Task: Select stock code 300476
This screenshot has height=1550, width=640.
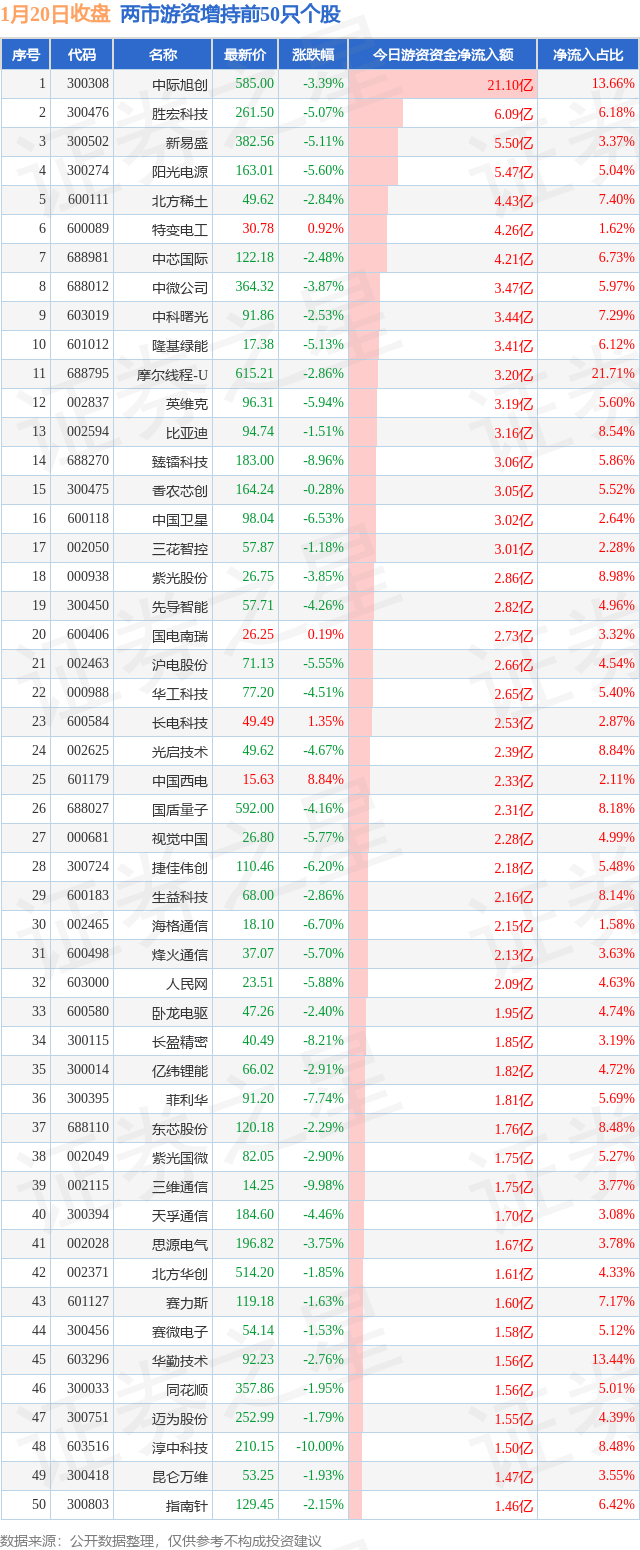Action: (x=88, y=113)
